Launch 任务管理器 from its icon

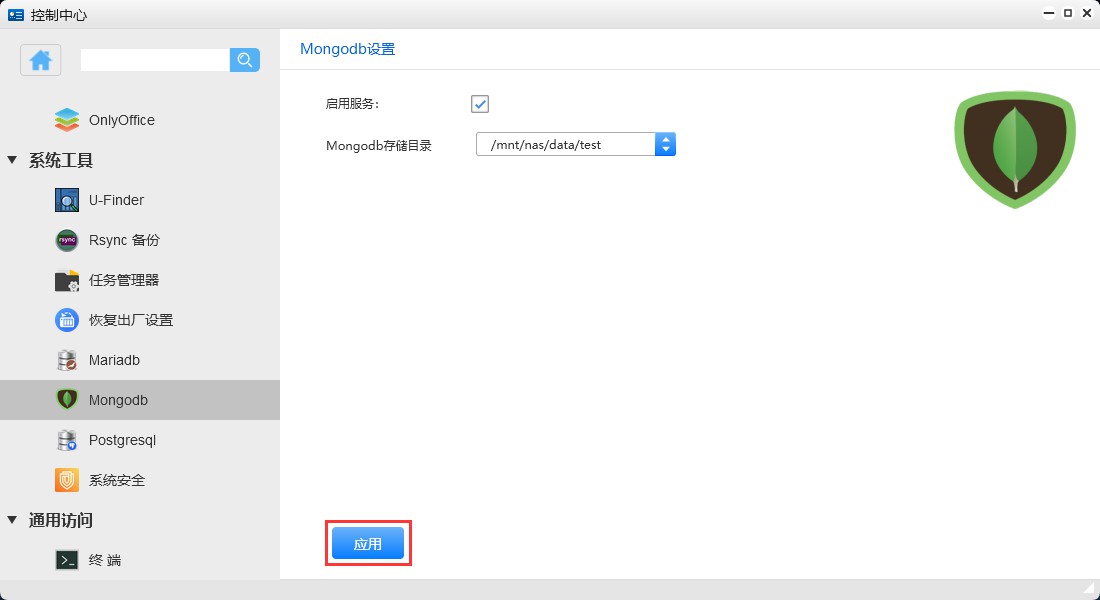point(66,280)
